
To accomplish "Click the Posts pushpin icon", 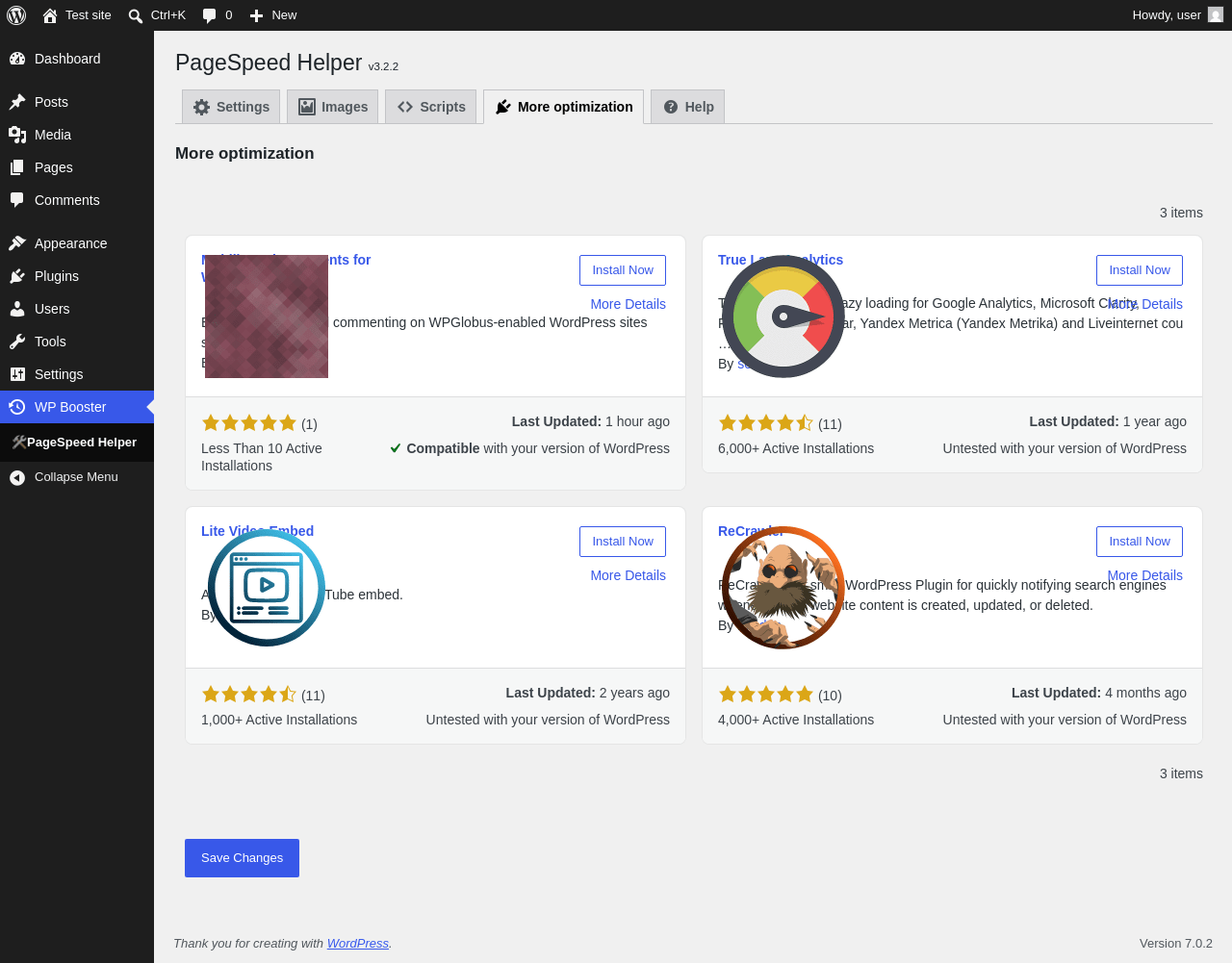I will 17,102.
